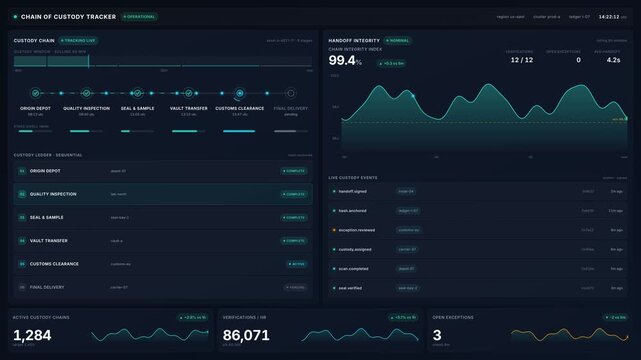Click the ACTIVE badge on Customs Clearance row
Viewport: 641px width, 360px height.
pyautogui.click(x=297, y=264)
